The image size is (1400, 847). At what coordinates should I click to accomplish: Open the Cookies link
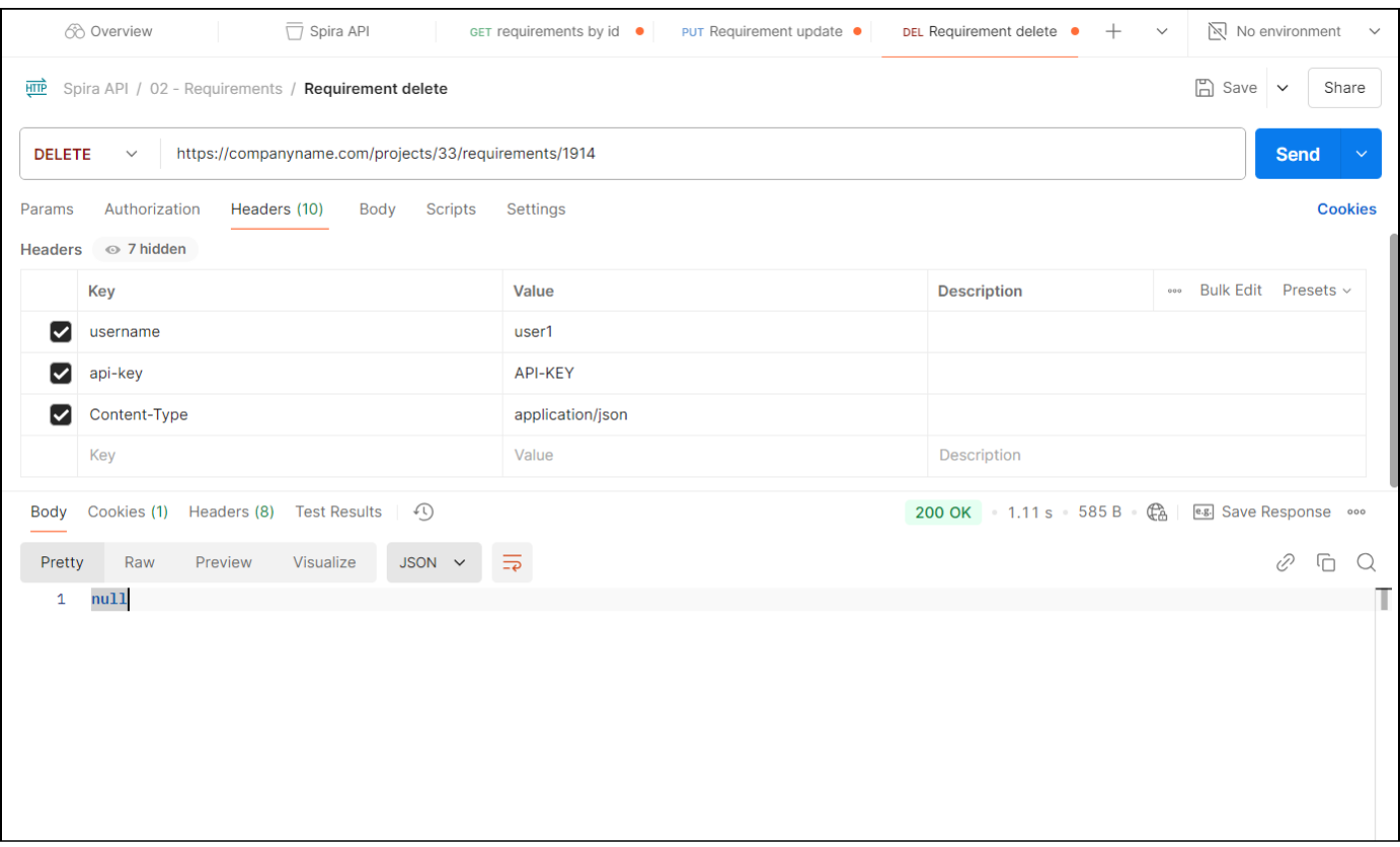point(1346,209)
